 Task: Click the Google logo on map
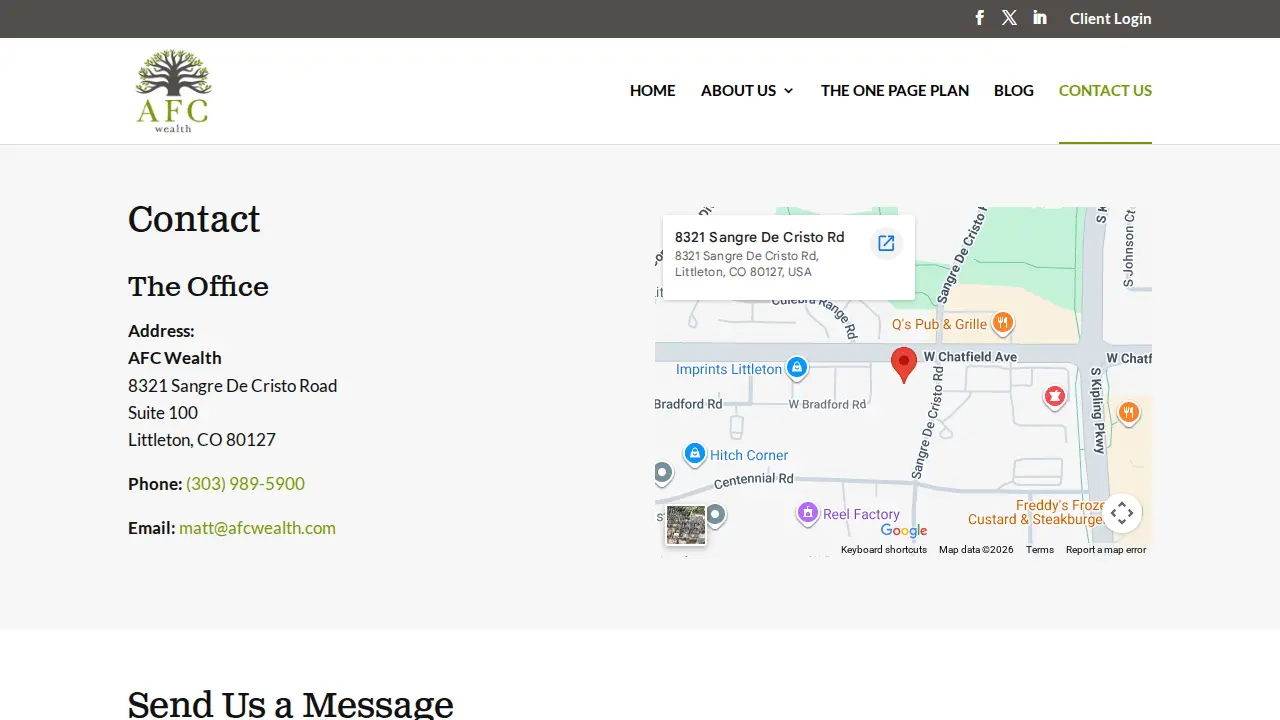point(904,531)
